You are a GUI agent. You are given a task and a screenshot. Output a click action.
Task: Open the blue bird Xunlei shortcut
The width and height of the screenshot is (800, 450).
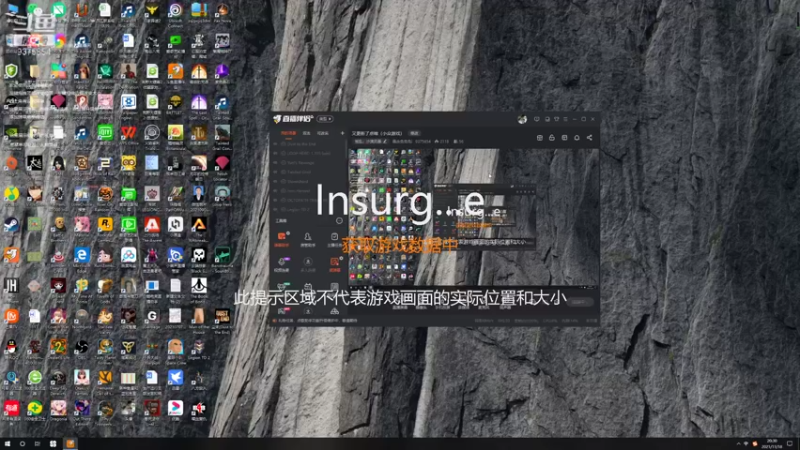pos(176,378)
